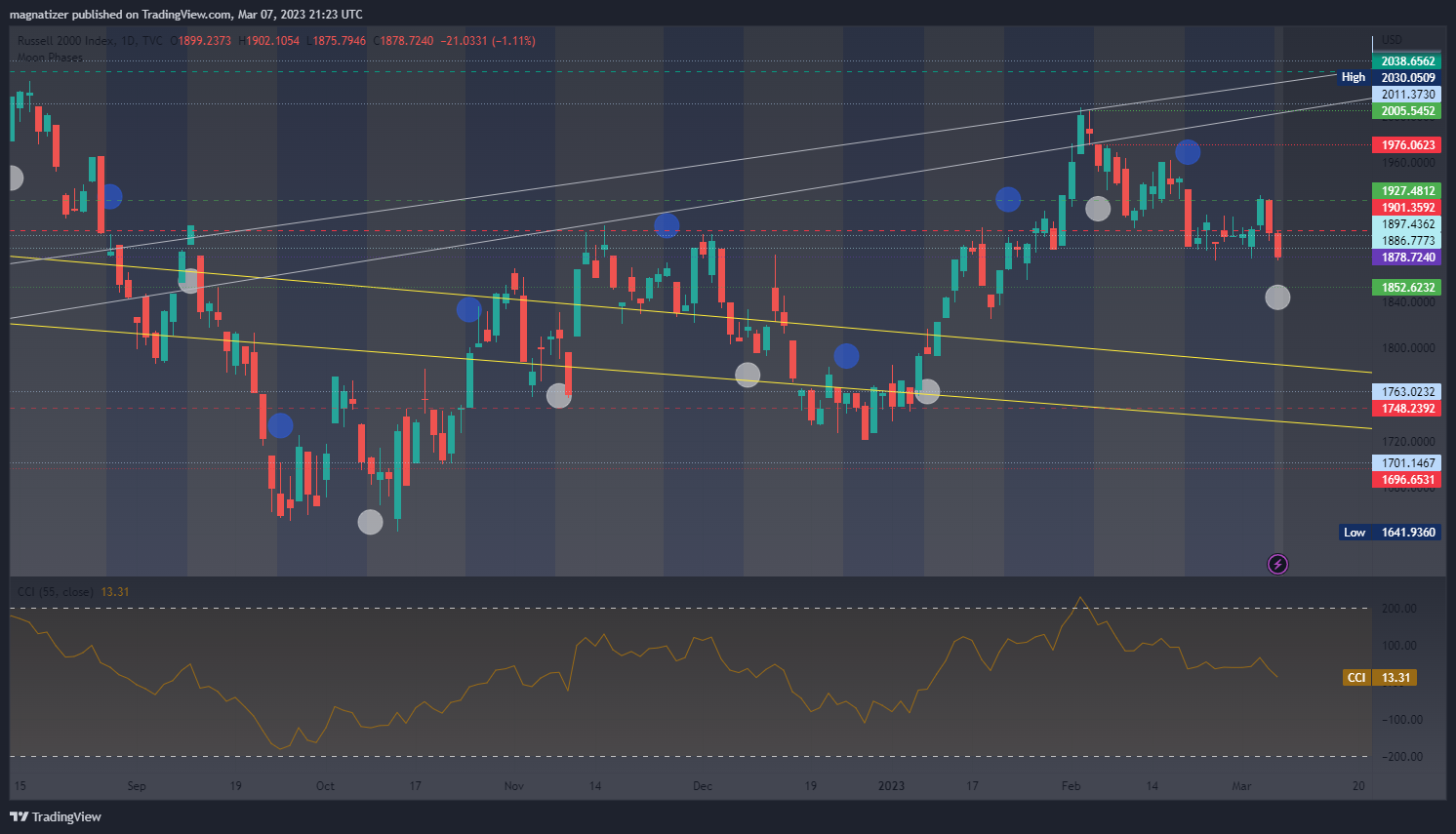Click the Oct label on the time axis
Image resolution: width=1456 pixels, height=834 pixels.
[325, 786]
